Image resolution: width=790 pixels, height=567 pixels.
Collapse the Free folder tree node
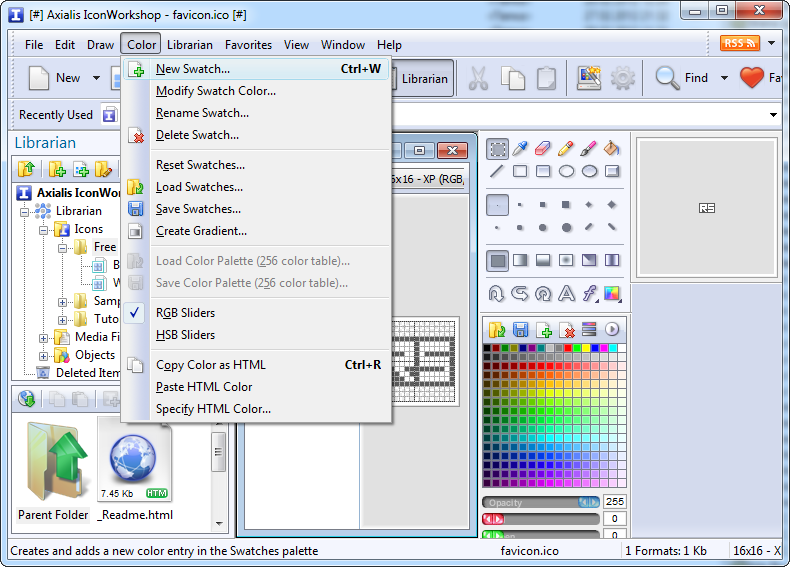tap(62, 248)
